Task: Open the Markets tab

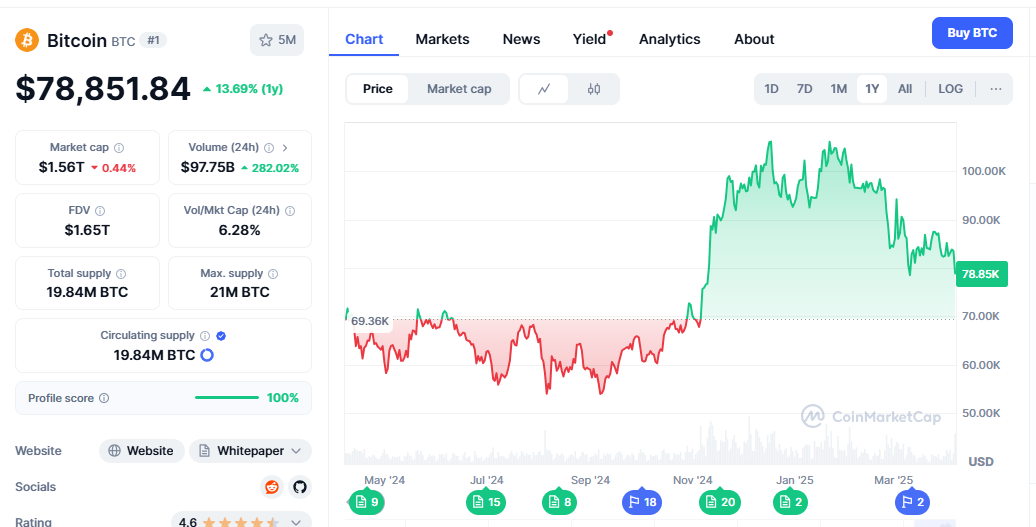Action: [x=442, y=39]
